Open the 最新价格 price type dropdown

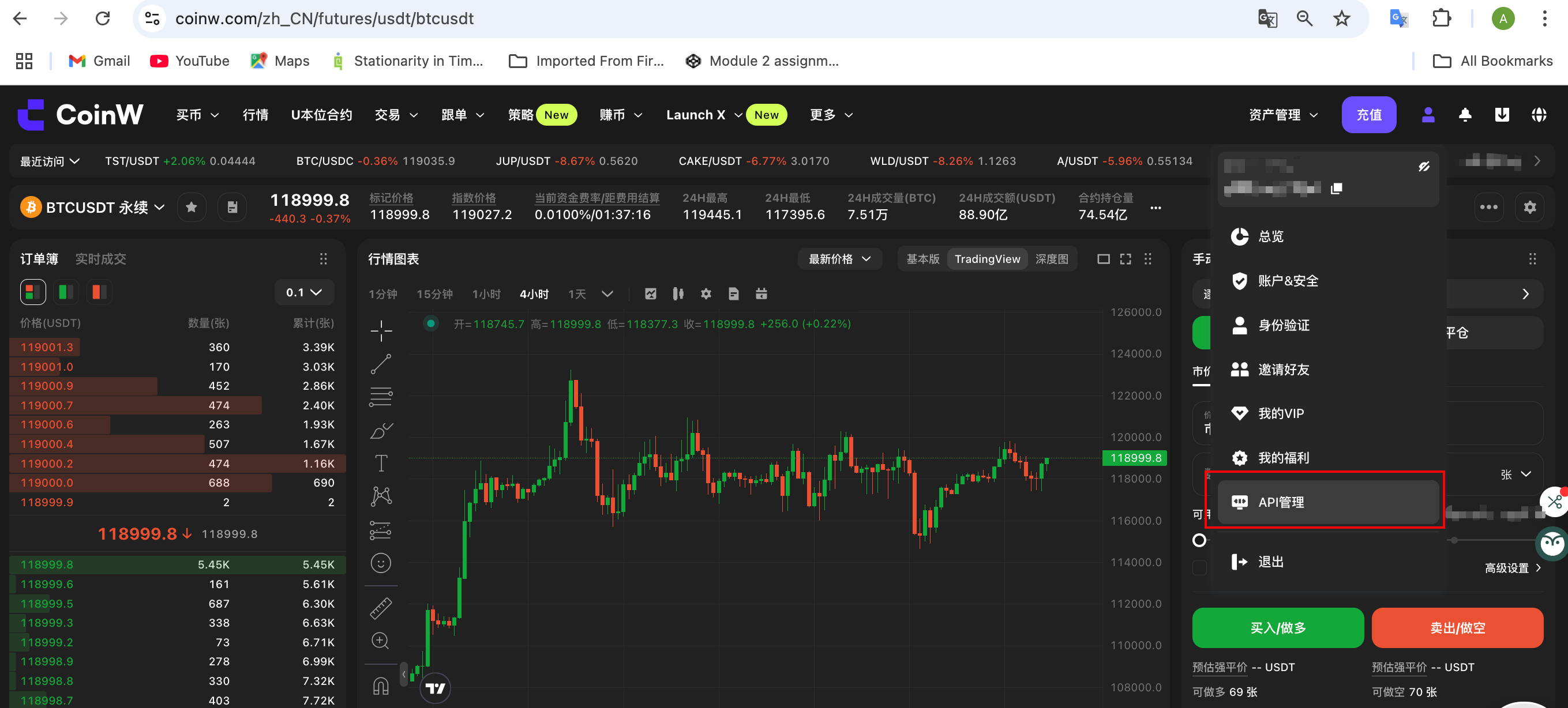pyautogui.click(x=839, y=259)
